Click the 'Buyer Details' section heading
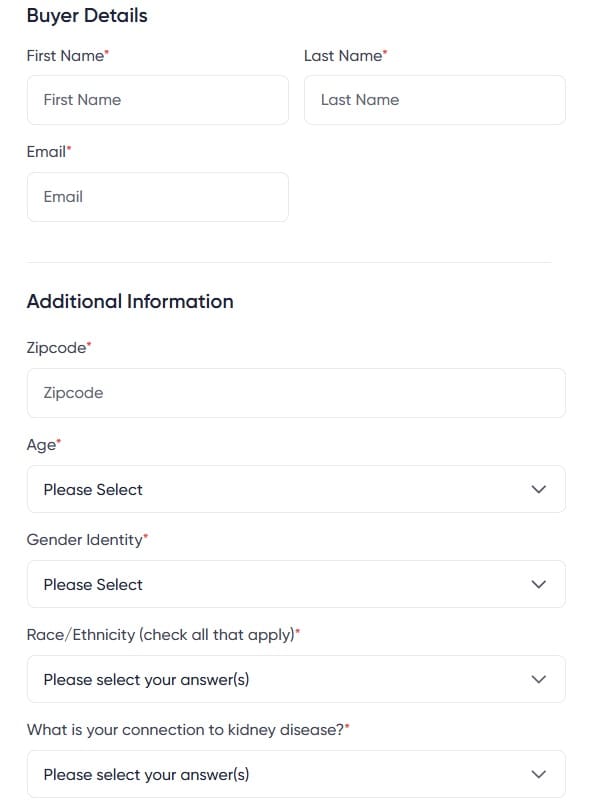The image size is (609, 807). tap(87, 16)
